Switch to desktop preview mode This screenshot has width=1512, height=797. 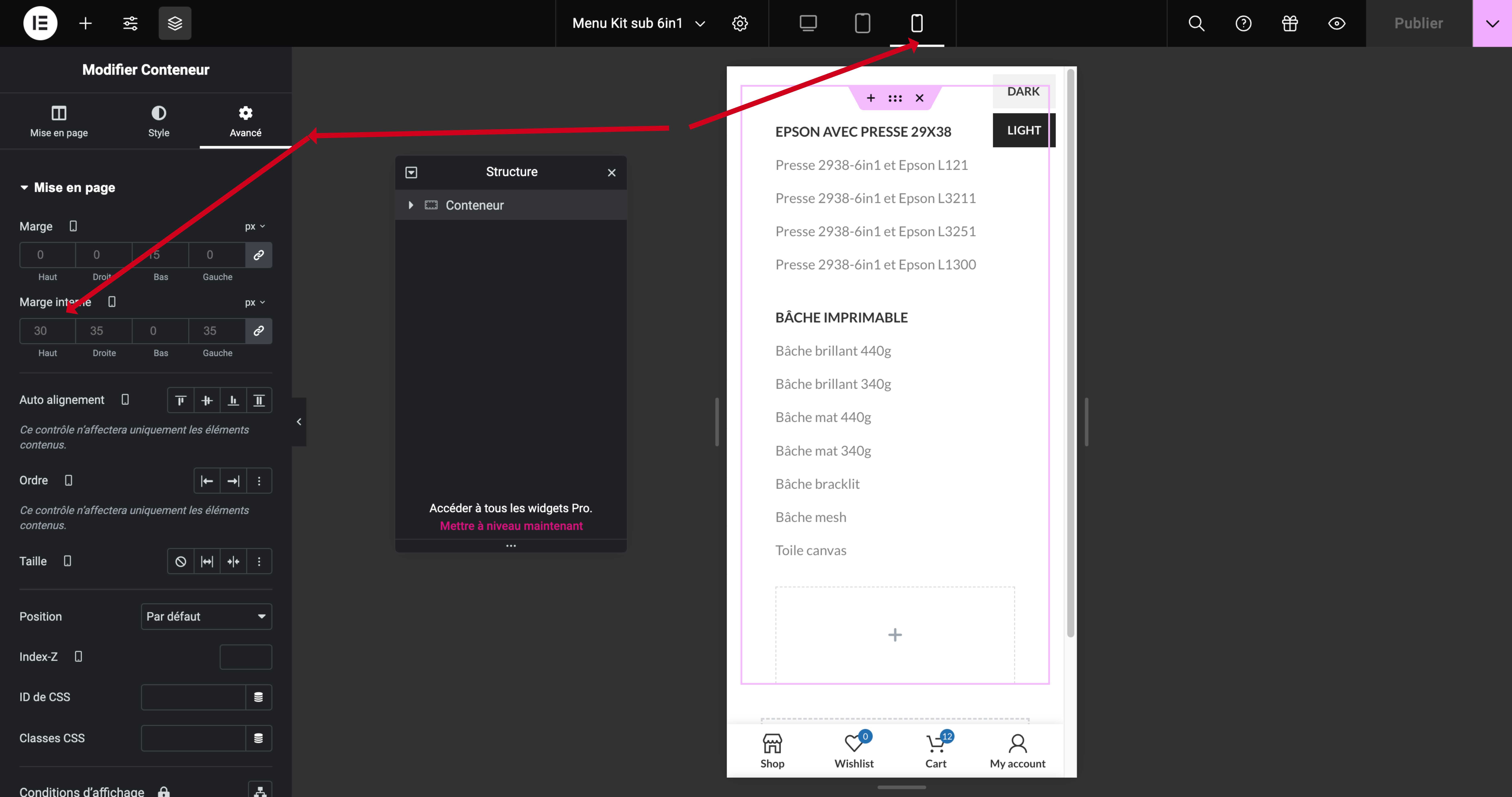click(808, 24)
